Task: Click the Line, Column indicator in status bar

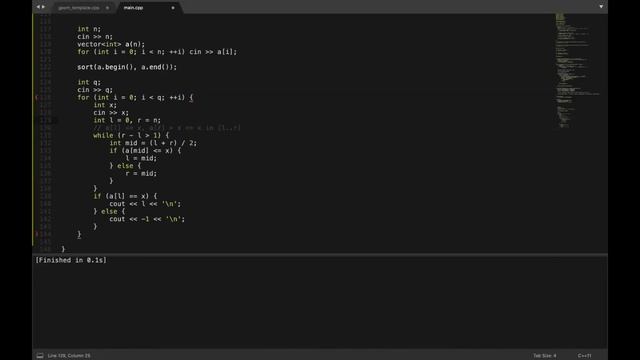Action: [x=69, y=356]
